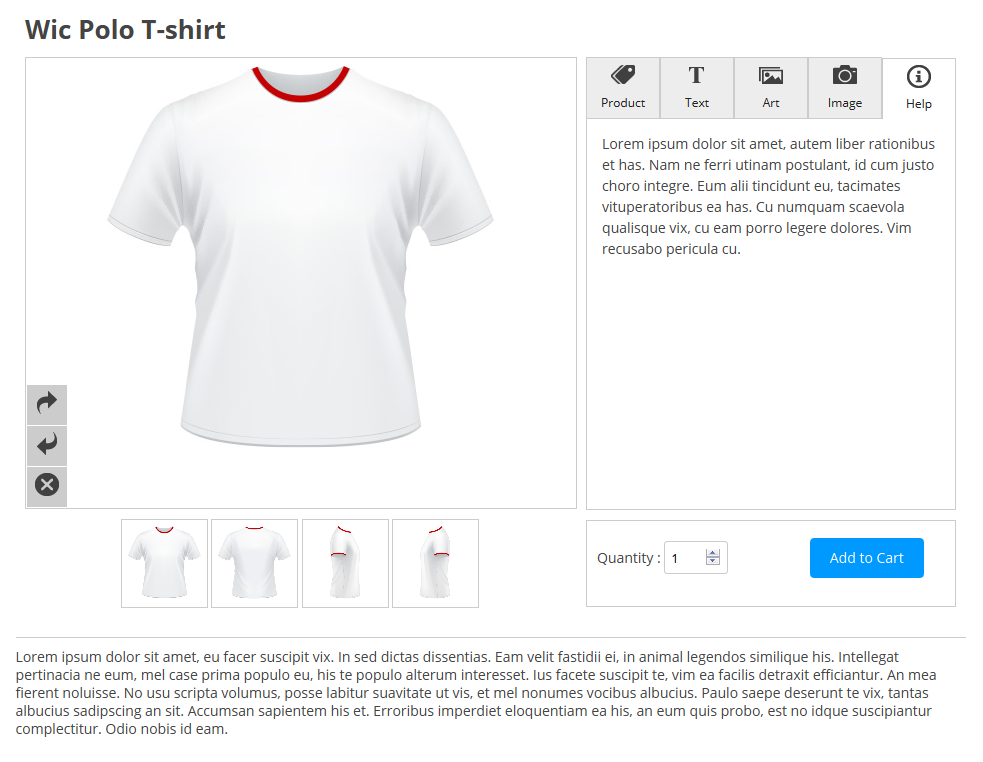This screenshot has height=762, width=983.
Task: Click the undo arrow icon
Action: 47,445
